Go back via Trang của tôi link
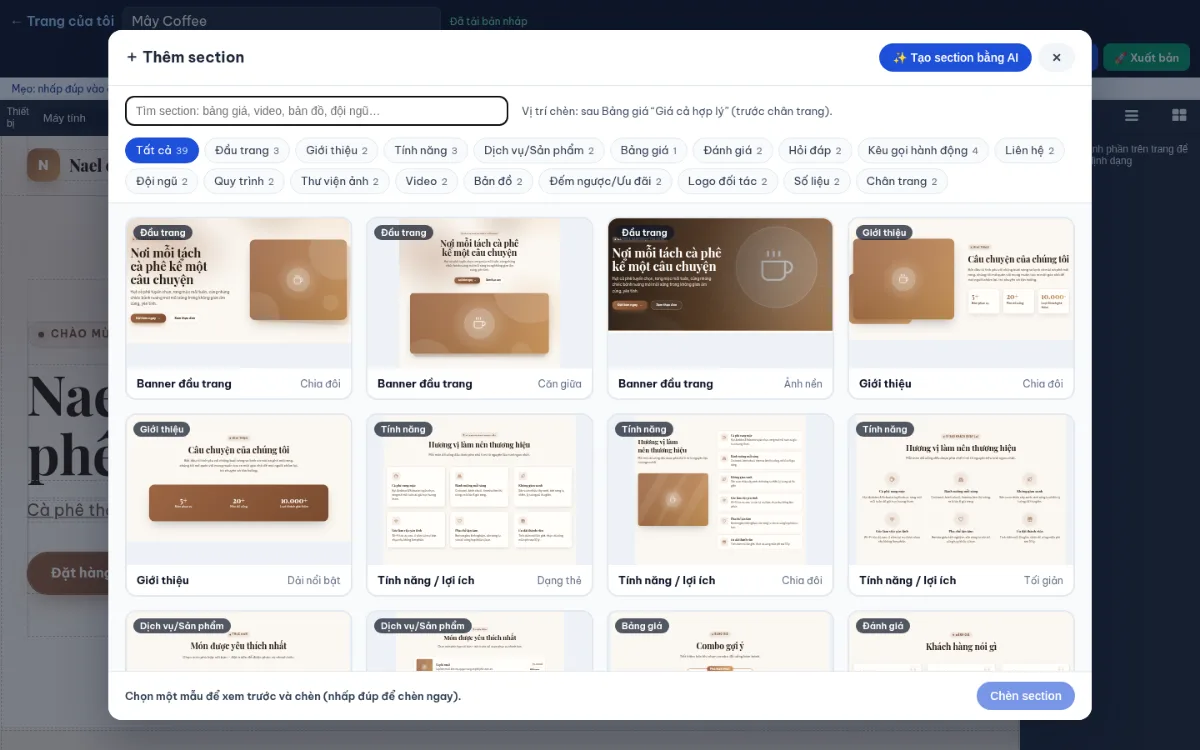Screen dimensions: 1200x750 (x=62, y=21)
